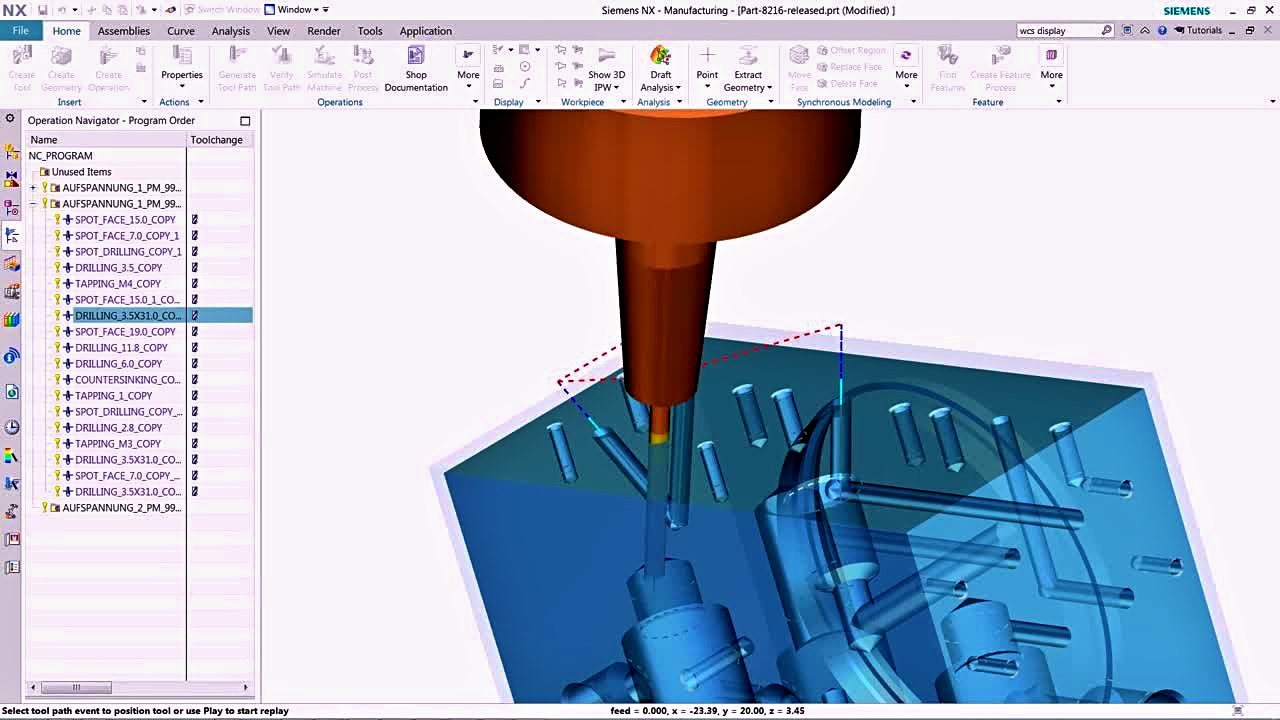Image resolution: width=1280 pixels, height=720 pixels.
Task: Select TAPPING_1_COPY operation
Action: [114, 396]
